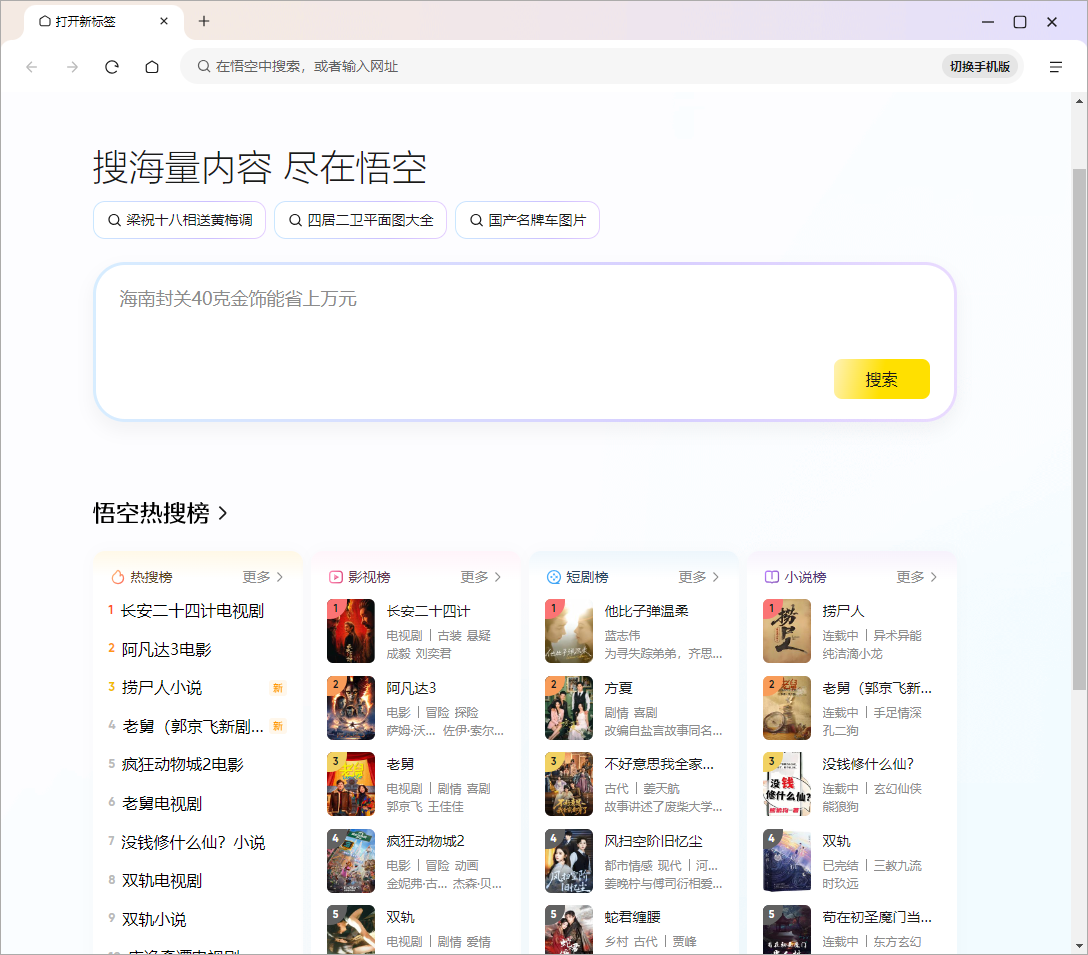Open 长安二十四计 title in 影视榜
1088x955 pixels.
(x=428, y=611)
